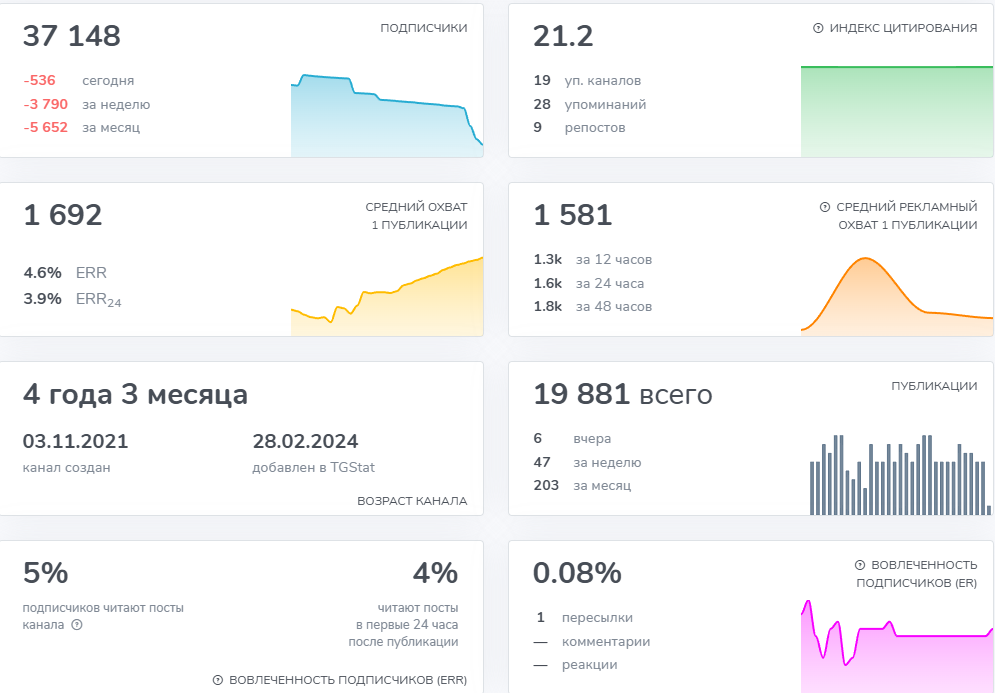Open the Подписчики card title

(x=423, y=29)
